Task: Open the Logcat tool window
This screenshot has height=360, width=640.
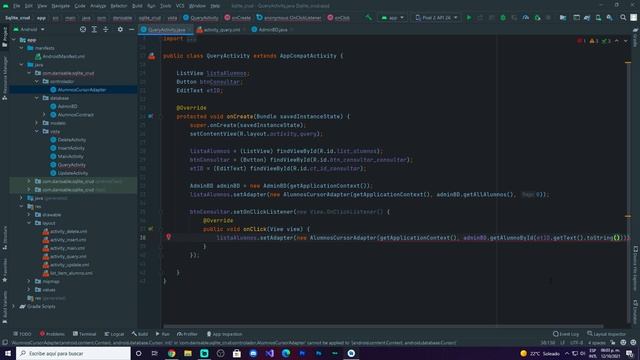Action: 114,334
